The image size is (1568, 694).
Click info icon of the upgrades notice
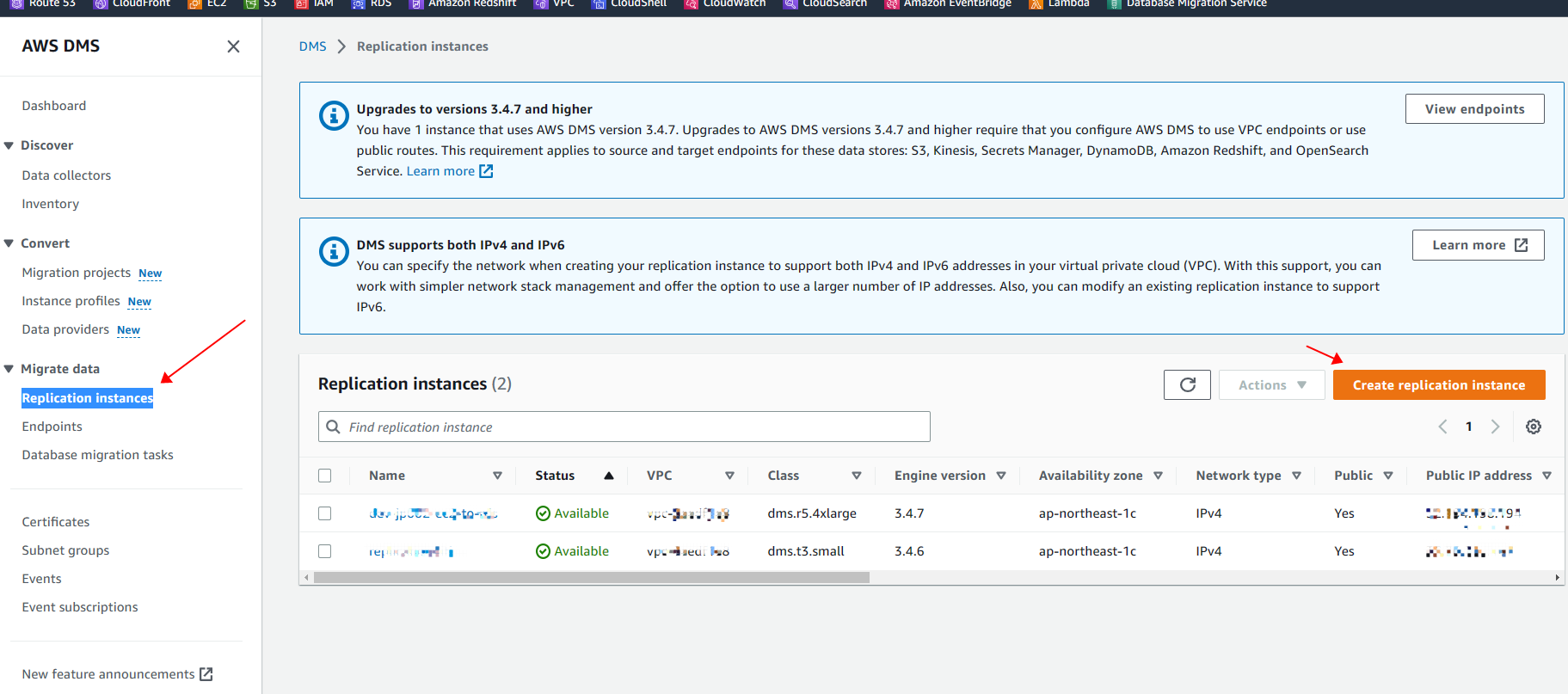(334, 115)
